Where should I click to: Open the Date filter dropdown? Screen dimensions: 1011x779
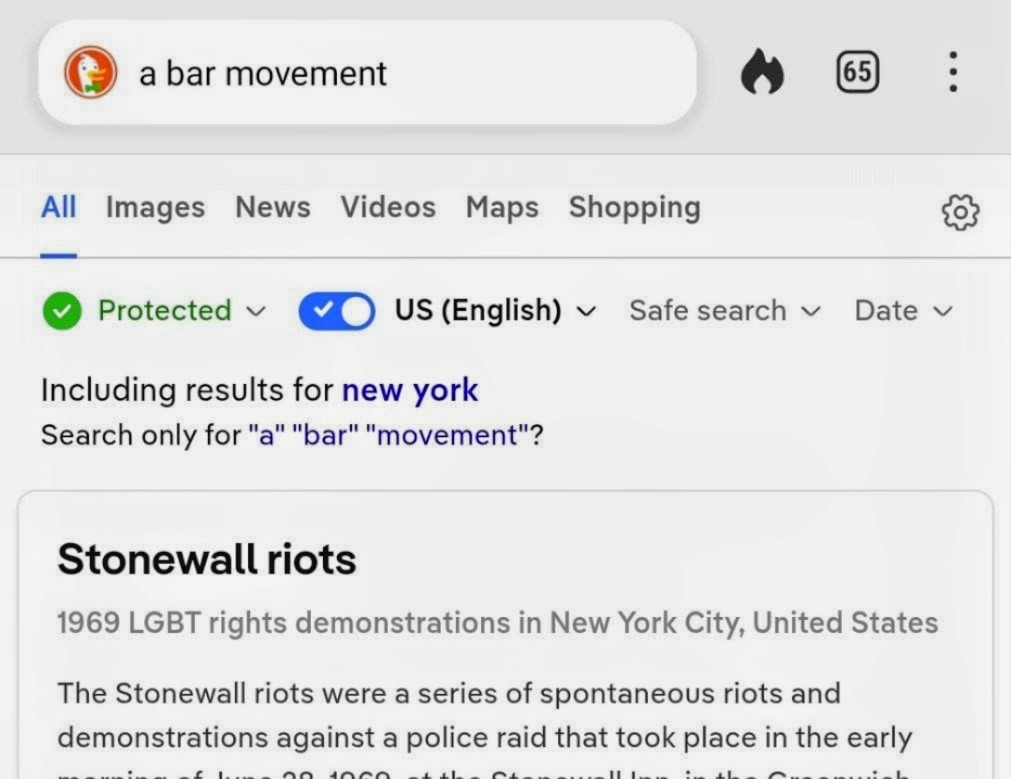[903, 311]
